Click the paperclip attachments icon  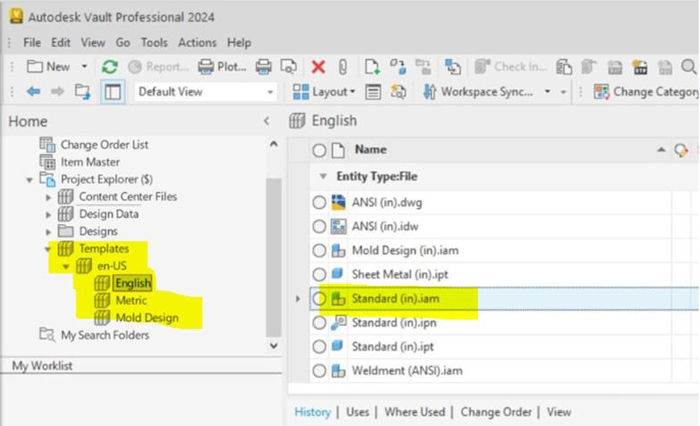[x=342, y=67]
